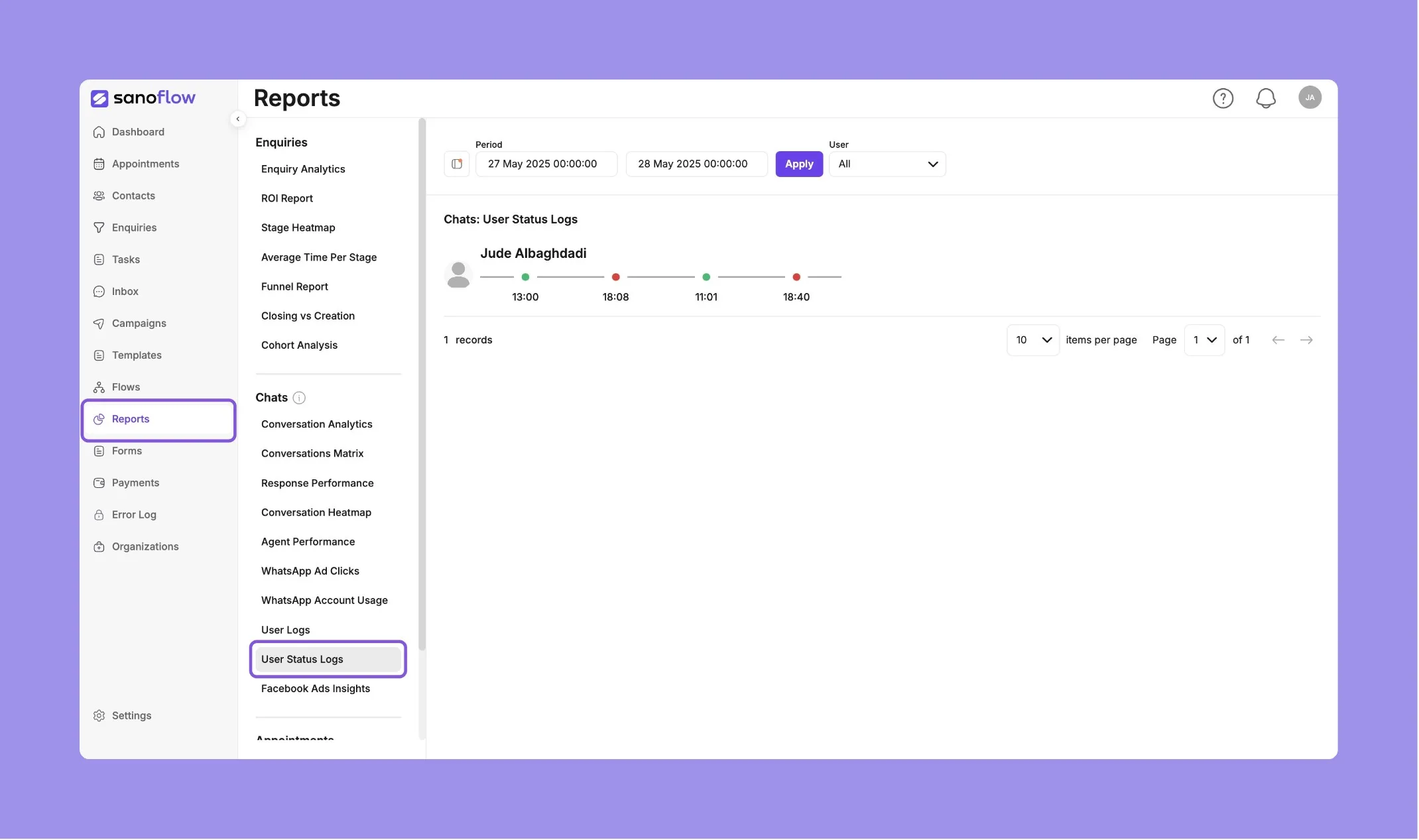Open the User filter dropdown

[x=887, y=164]
